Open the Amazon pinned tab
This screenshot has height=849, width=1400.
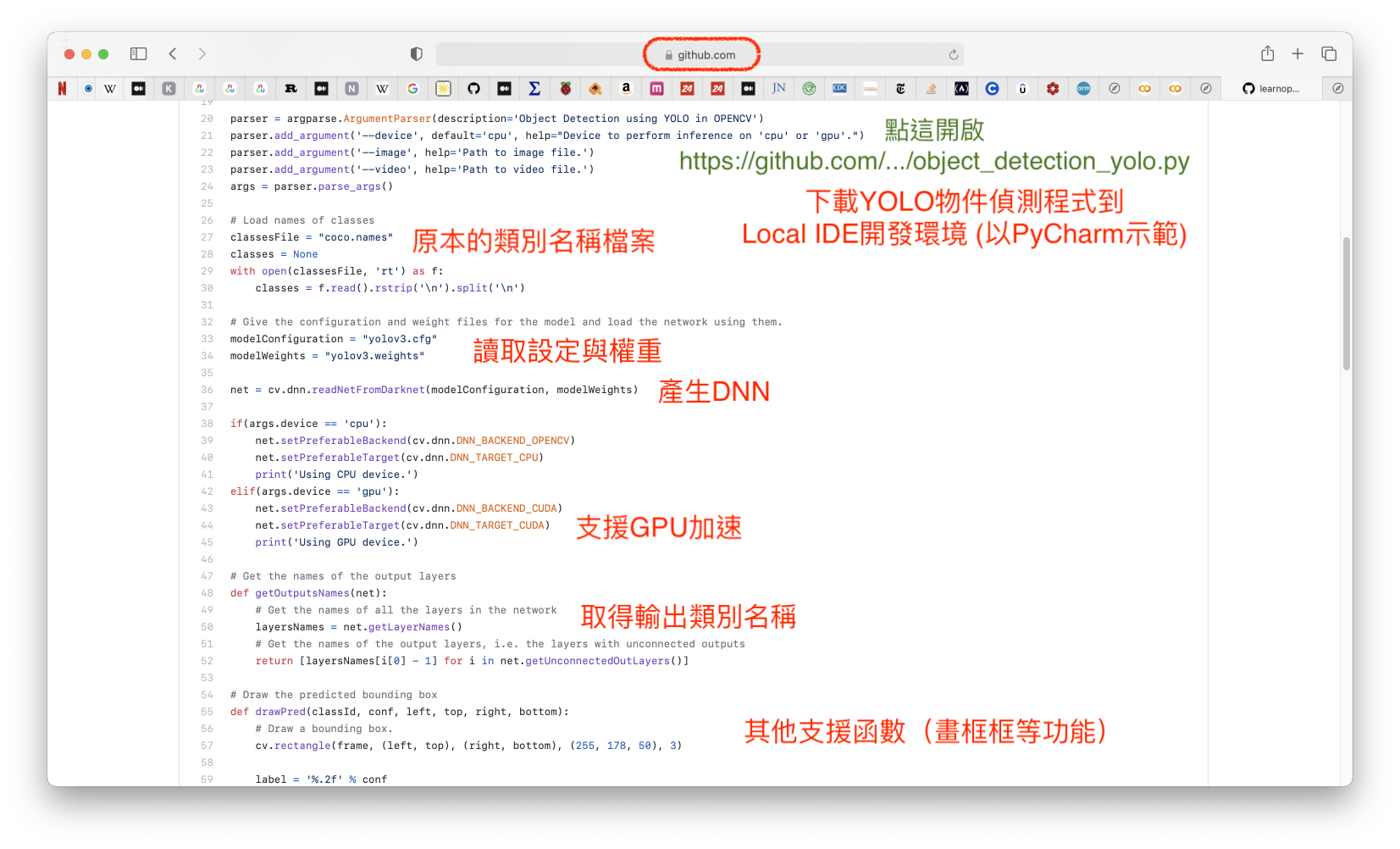[626, 88]
